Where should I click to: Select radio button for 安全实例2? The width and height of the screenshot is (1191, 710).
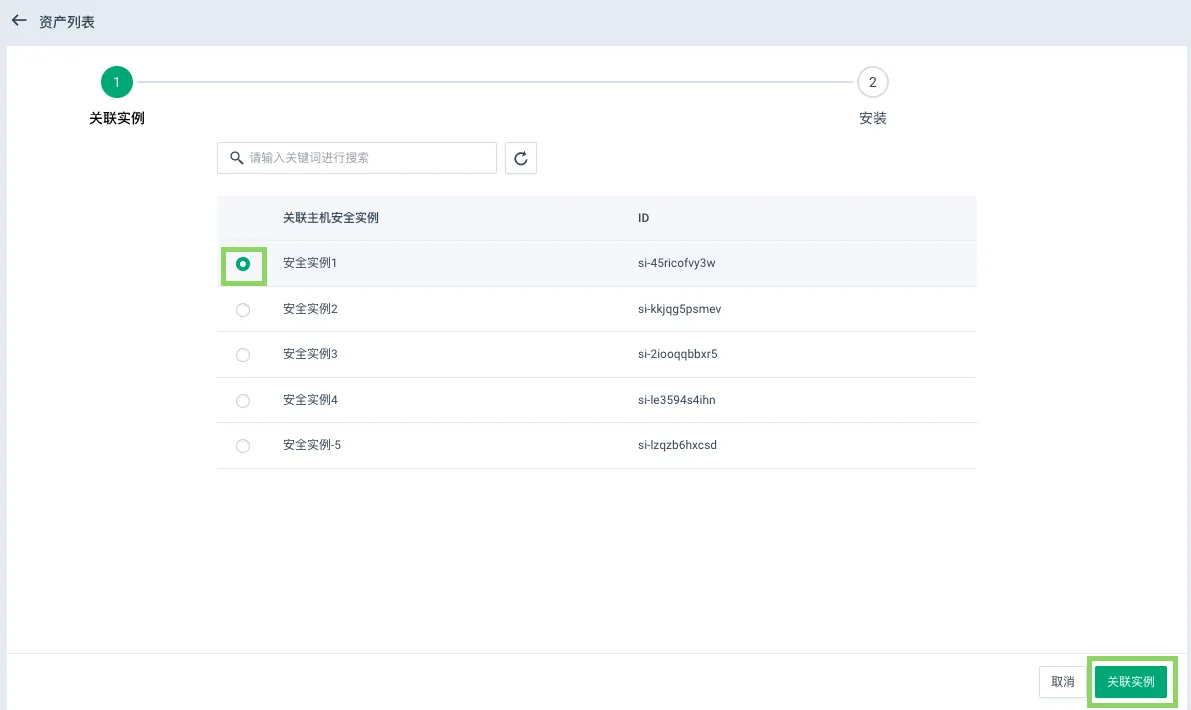pyautogui.click(x=243, y=310)
